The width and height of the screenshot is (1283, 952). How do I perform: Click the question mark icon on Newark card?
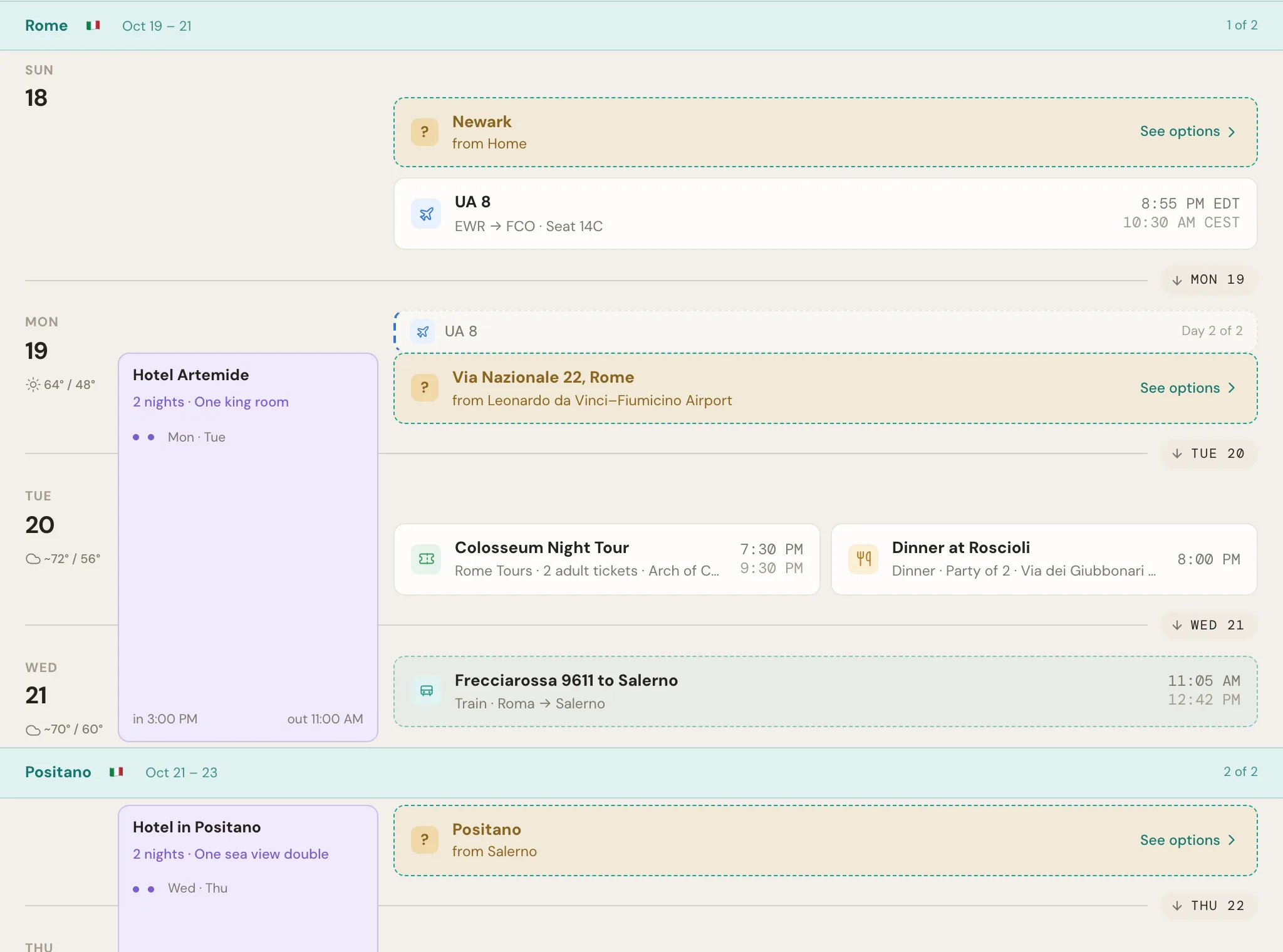click(425, 132)
